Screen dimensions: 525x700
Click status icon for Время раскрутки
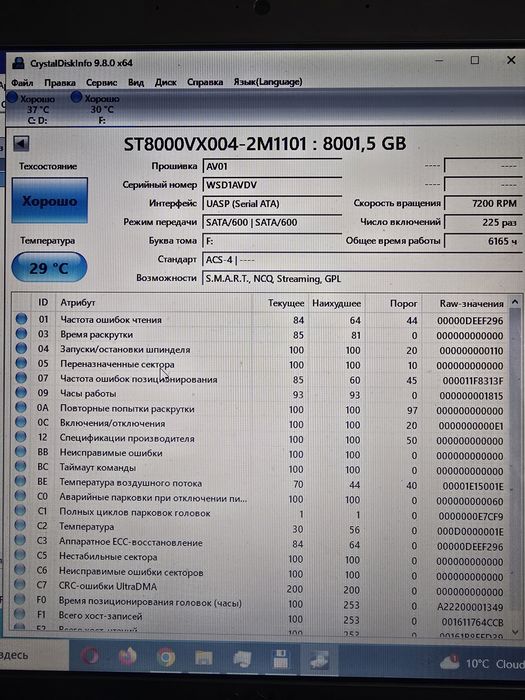pyautogui.click(x=21, y=333)
